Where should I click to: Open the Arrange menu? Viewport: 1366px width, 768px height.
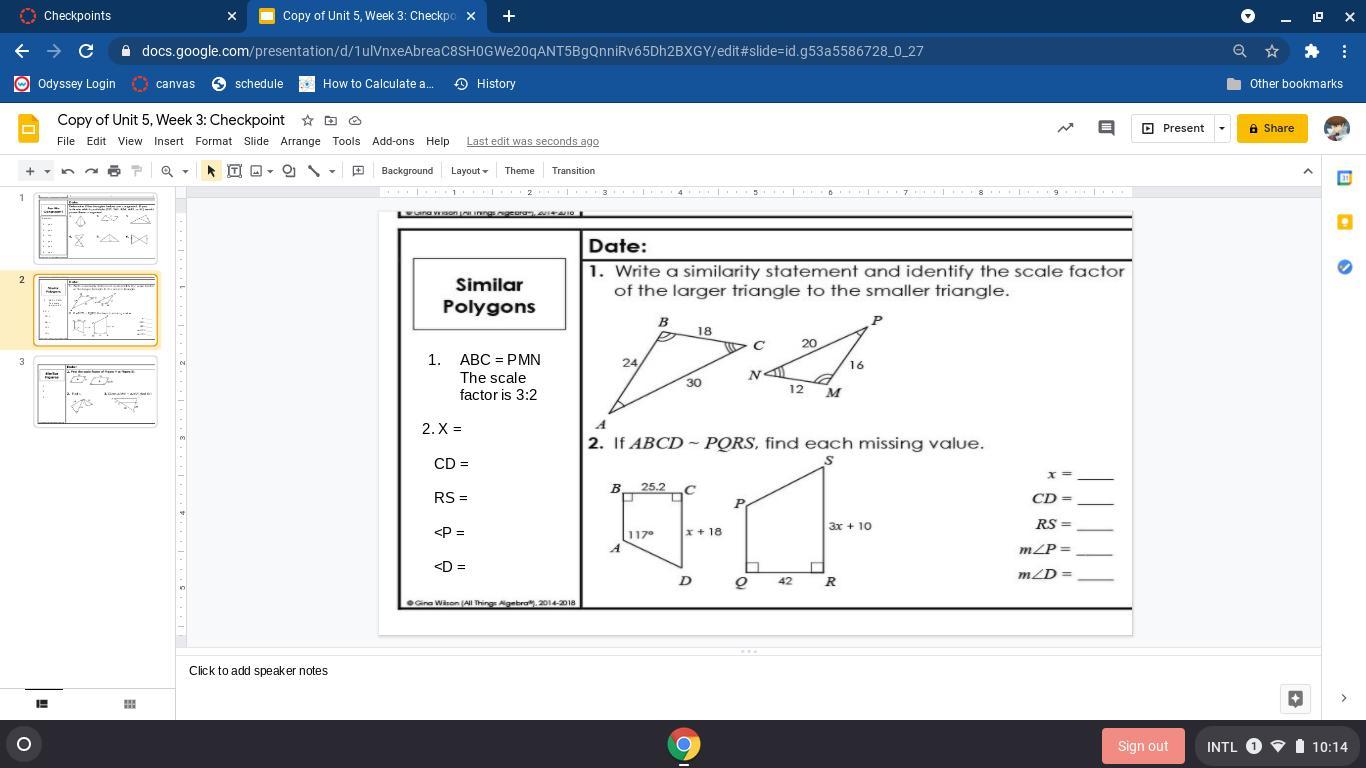tap(300, 141)
